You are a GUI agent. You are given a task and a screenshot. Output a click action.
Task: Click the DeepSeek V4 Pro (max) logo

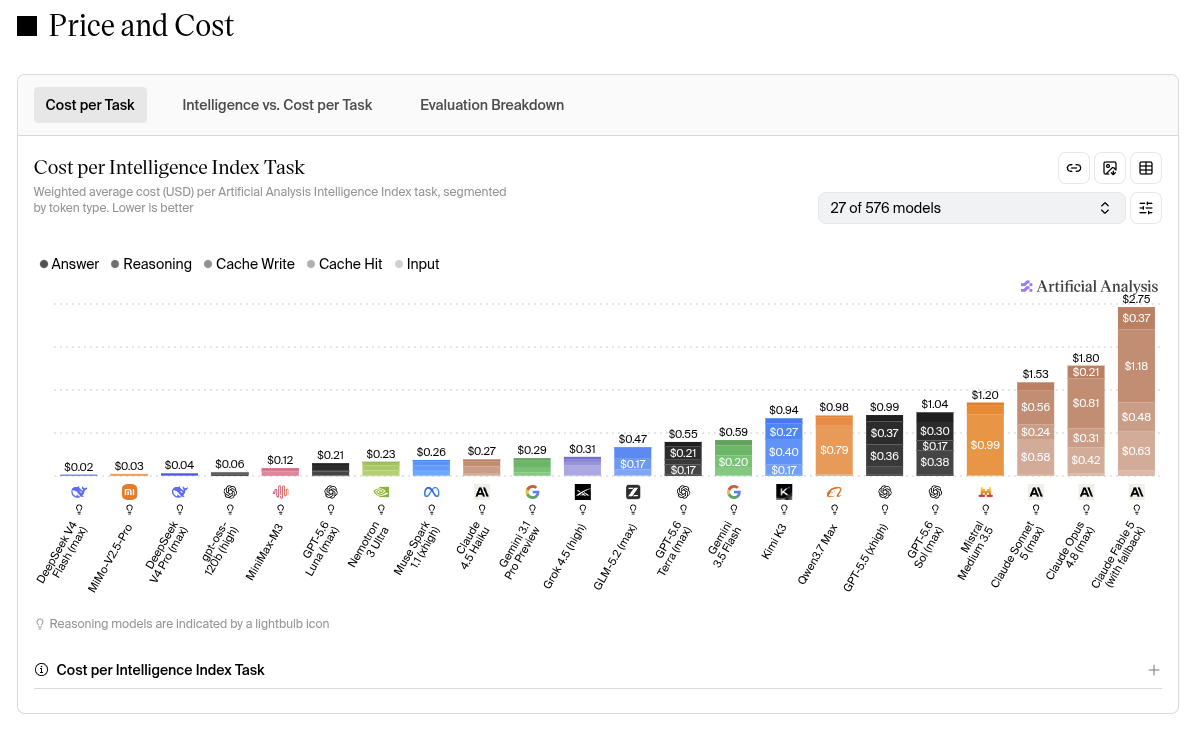tap(180, 492)
